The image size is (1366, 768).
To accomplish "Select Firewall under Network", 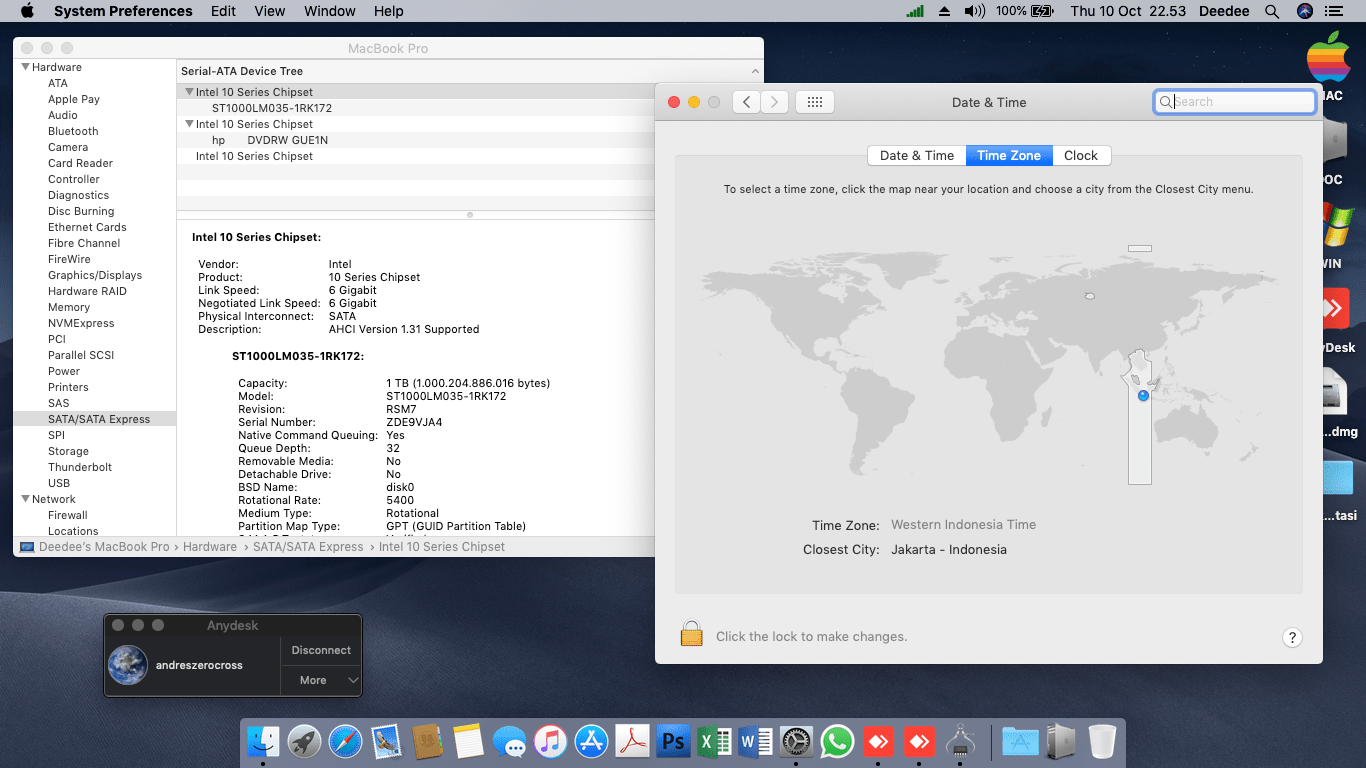I will pyautogui.click(x=68, y=515).
